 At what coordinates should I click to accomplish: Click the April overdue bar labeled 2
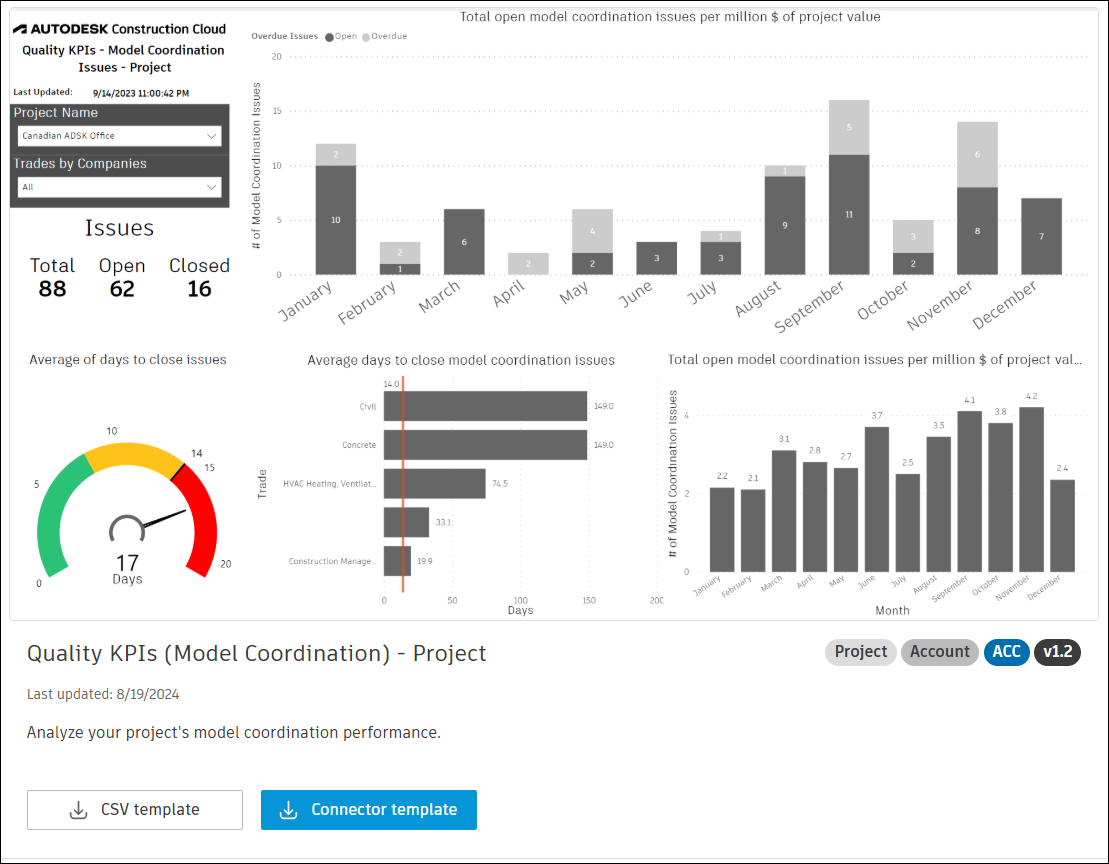point(528,264)
